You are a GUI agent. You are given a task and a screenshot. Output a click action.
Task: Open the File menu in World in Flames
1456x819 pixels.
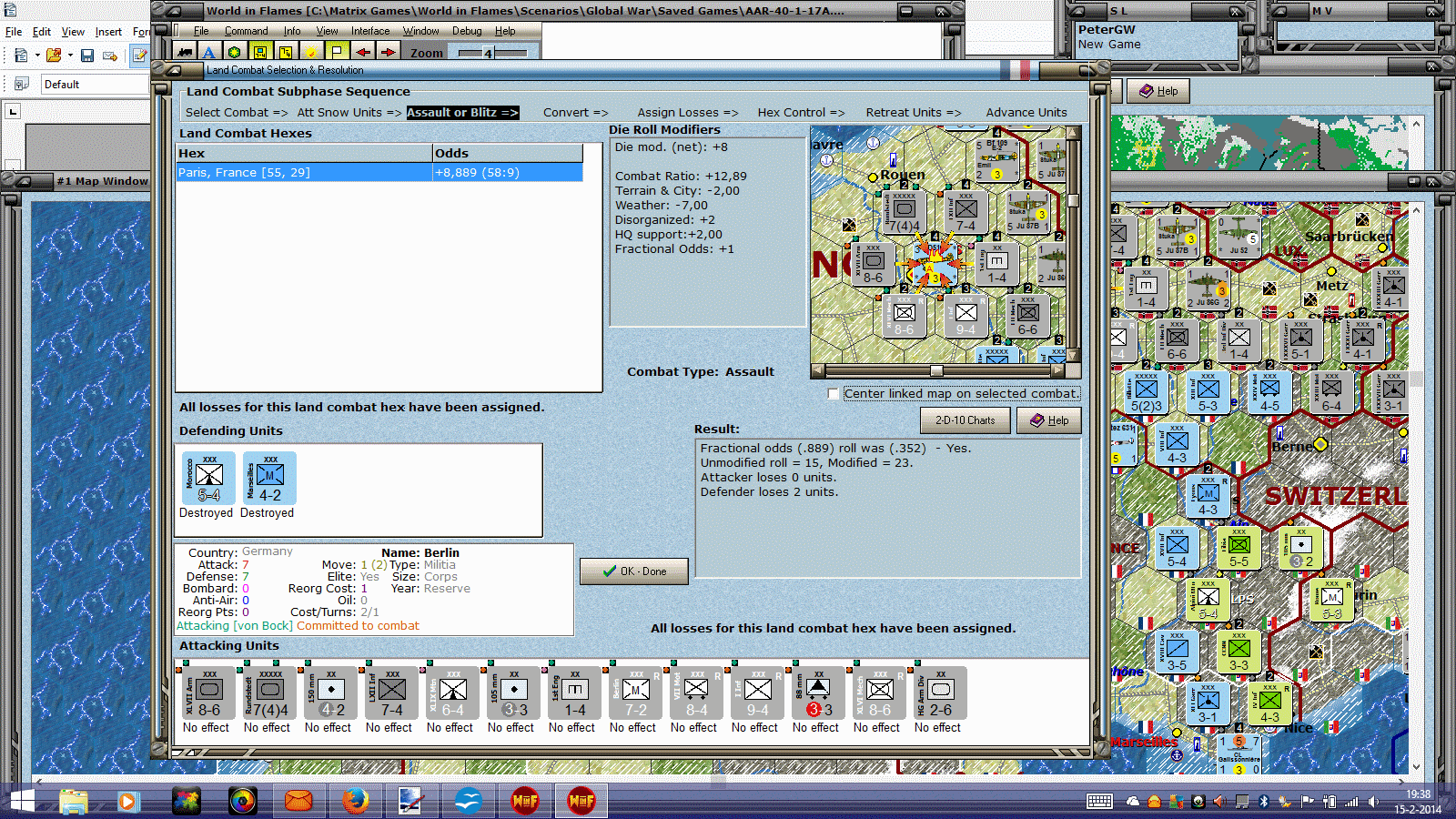(201, 31)
